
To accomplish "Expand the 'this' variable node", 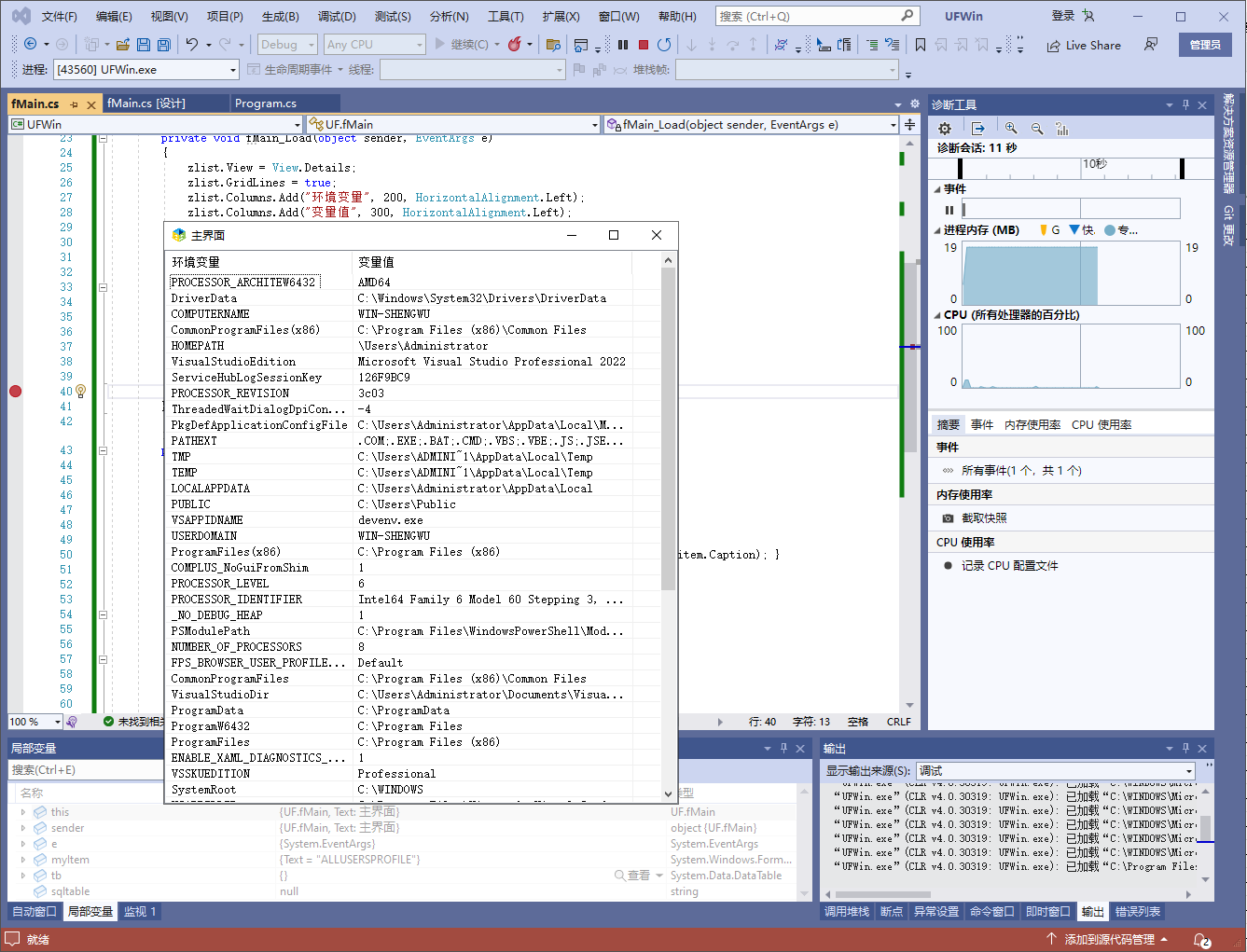I will 23,812.
